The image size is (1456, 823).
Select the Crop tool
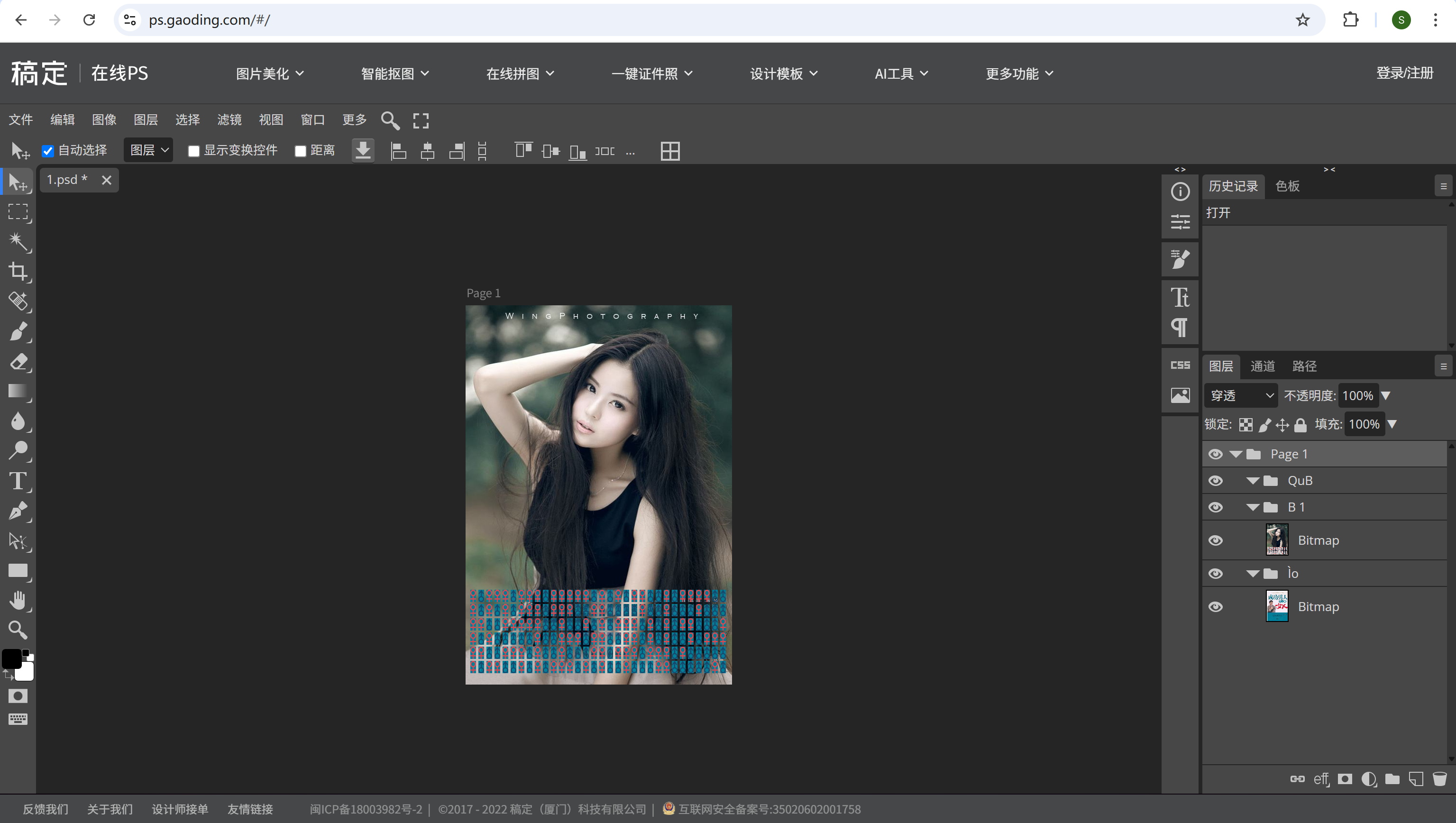[18, 271]
